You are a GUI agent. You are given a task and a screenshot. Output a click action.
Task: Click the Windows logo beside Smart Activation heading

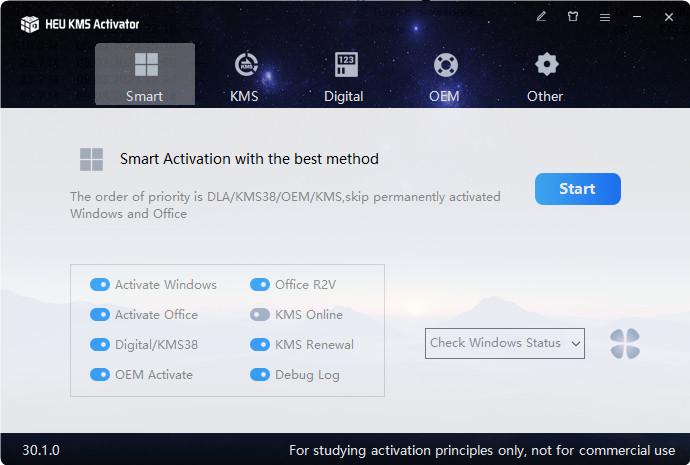click(x=91, y=159)
